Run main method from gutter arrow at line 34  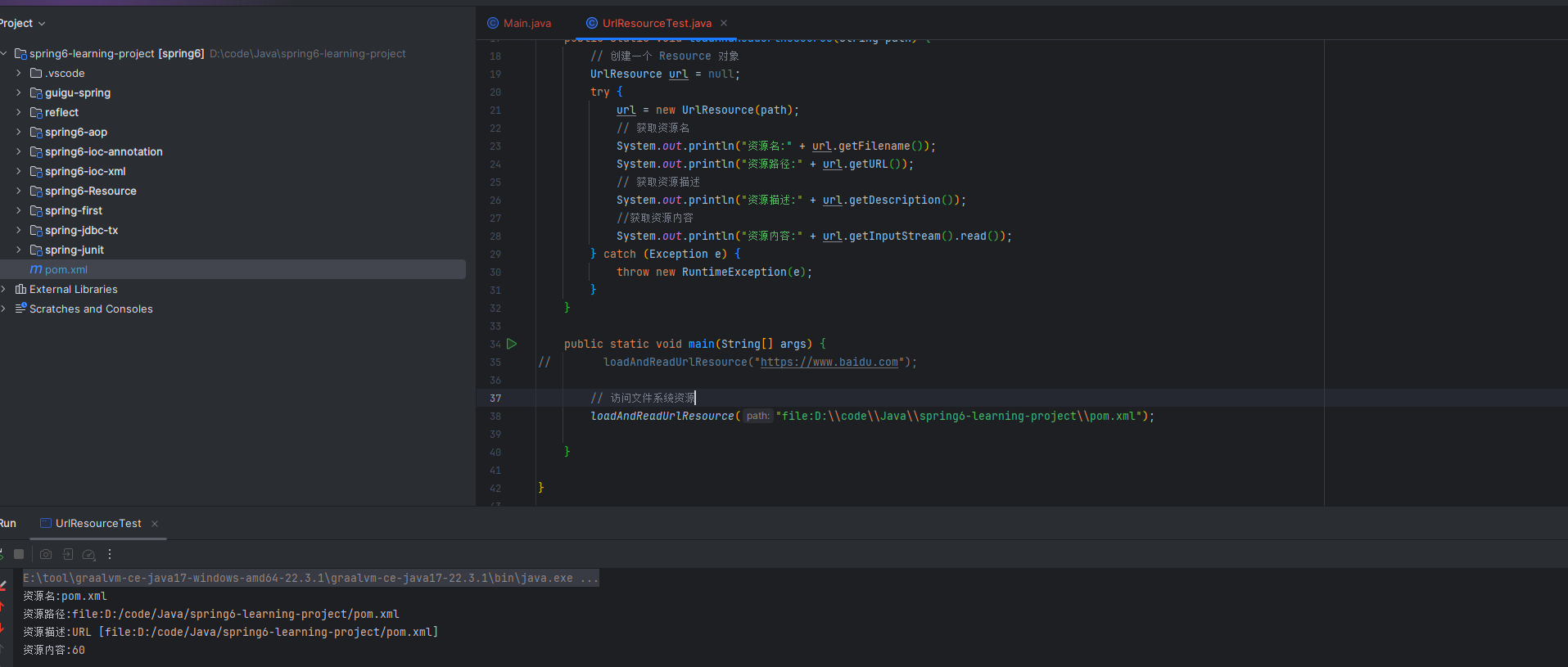tap(512, 344)
